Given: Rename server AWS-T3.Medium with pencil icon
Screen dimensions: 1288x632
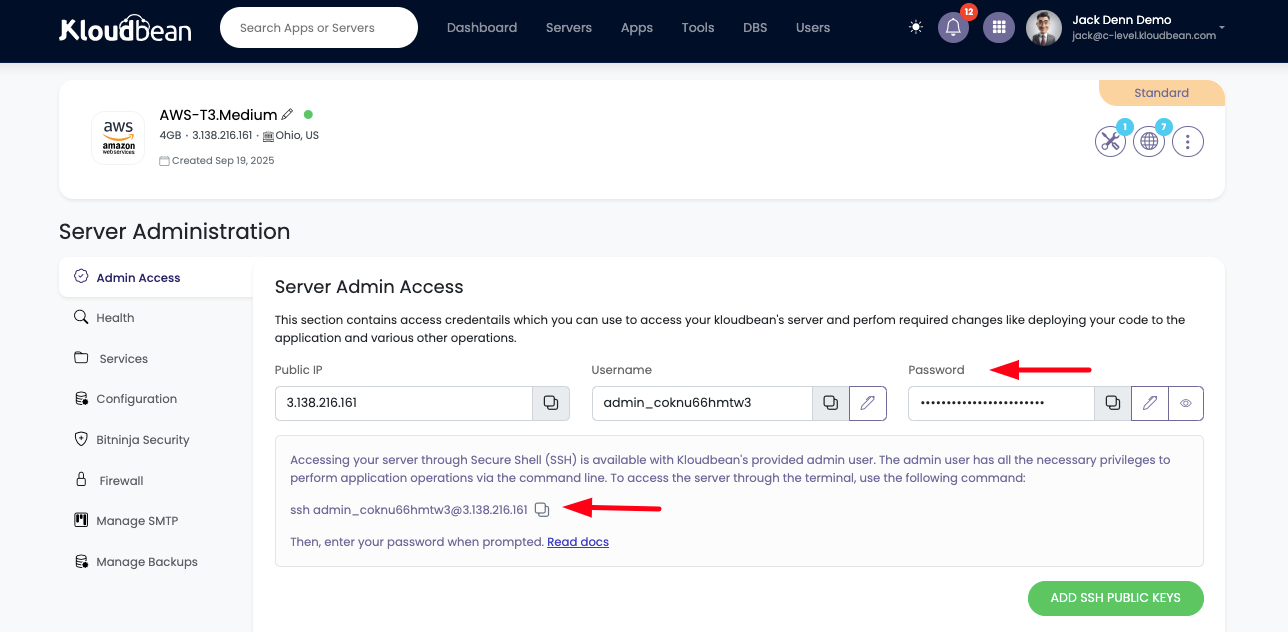Looking at the screenshot, I should tap(288, 115).
